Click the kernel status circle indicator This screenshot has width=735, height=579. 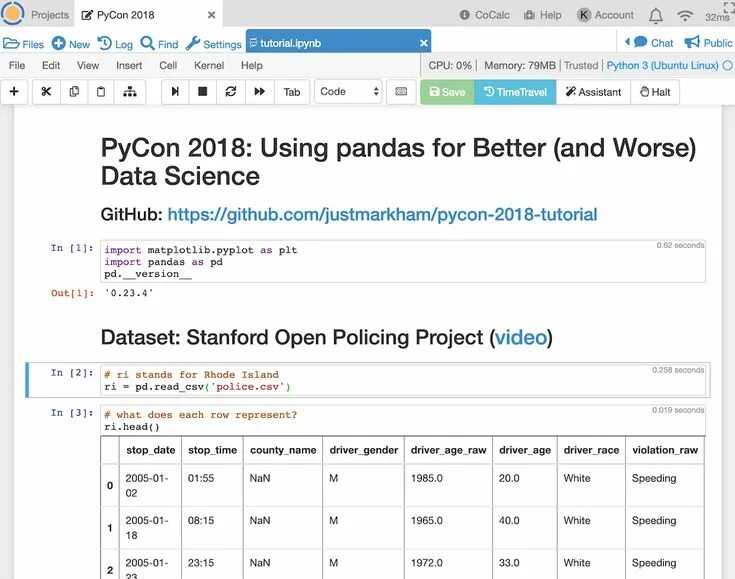tap(728, 65)
